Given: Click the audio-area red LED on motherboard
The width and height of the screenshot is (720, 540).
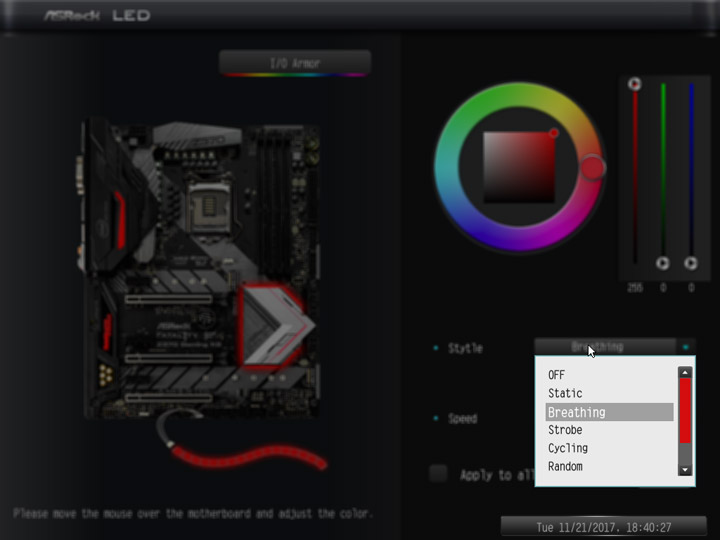Looking at the screenshot, I should click(x=107, y=332).
